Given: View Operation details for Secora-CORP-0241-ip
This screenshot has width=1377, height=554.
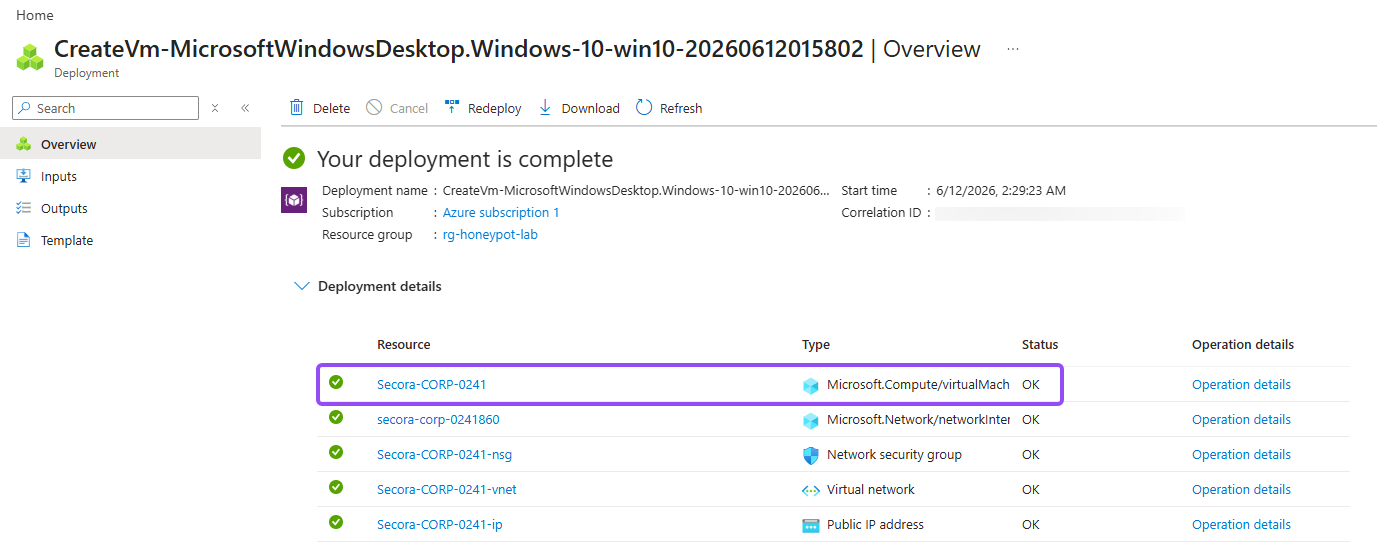Looking at the screenshot, I should [1241, 524].
